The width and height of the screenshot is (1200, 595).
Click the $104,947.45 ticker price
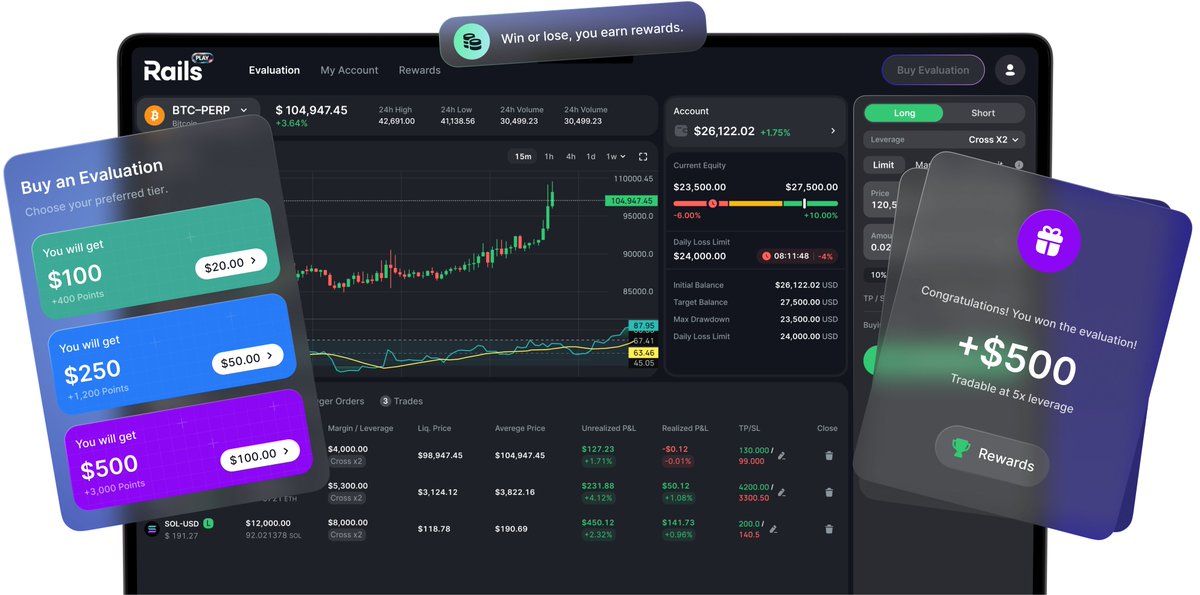tap(311, 110)
